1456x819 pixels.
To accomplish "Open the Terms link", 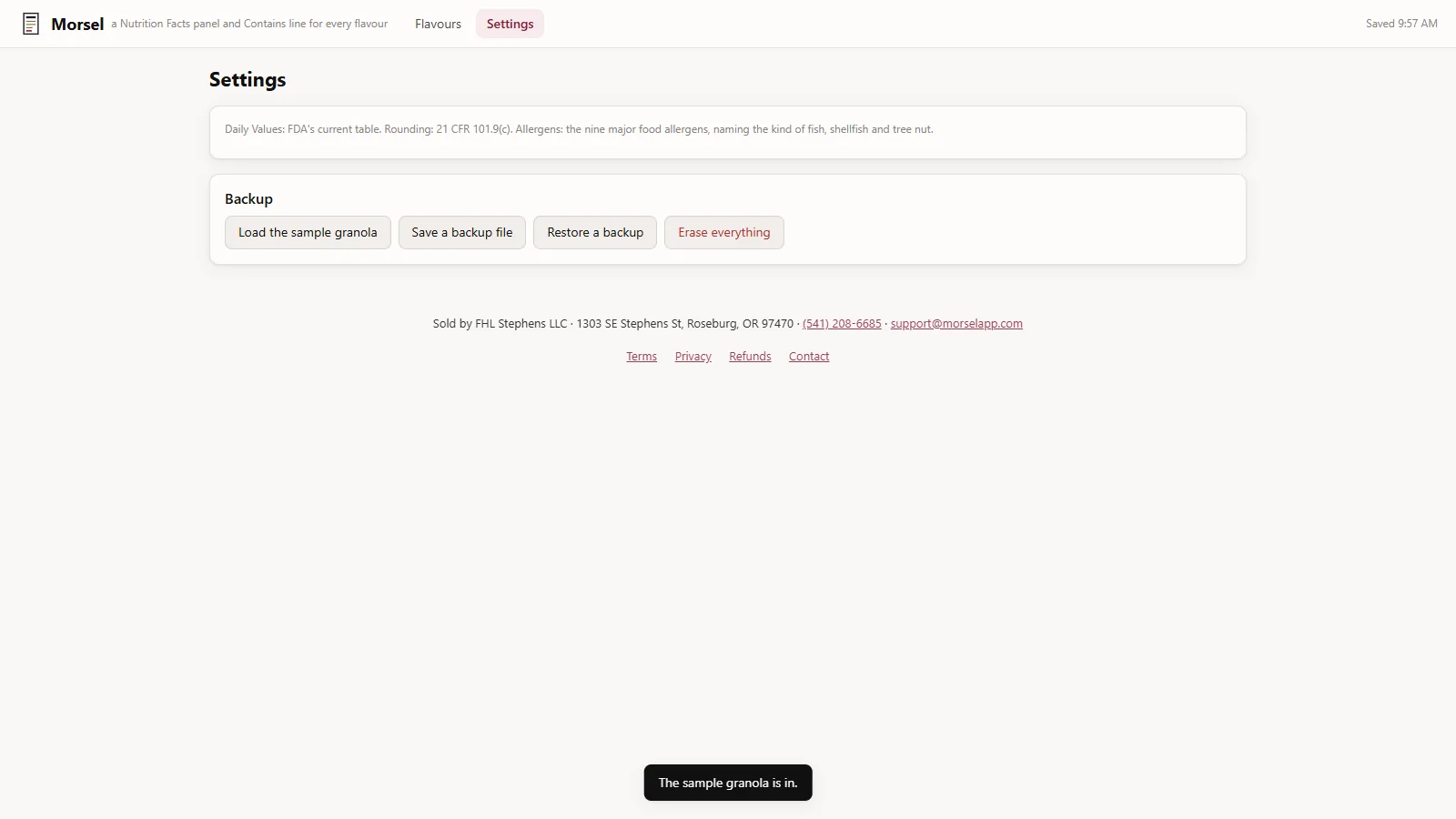I will 642,356.
